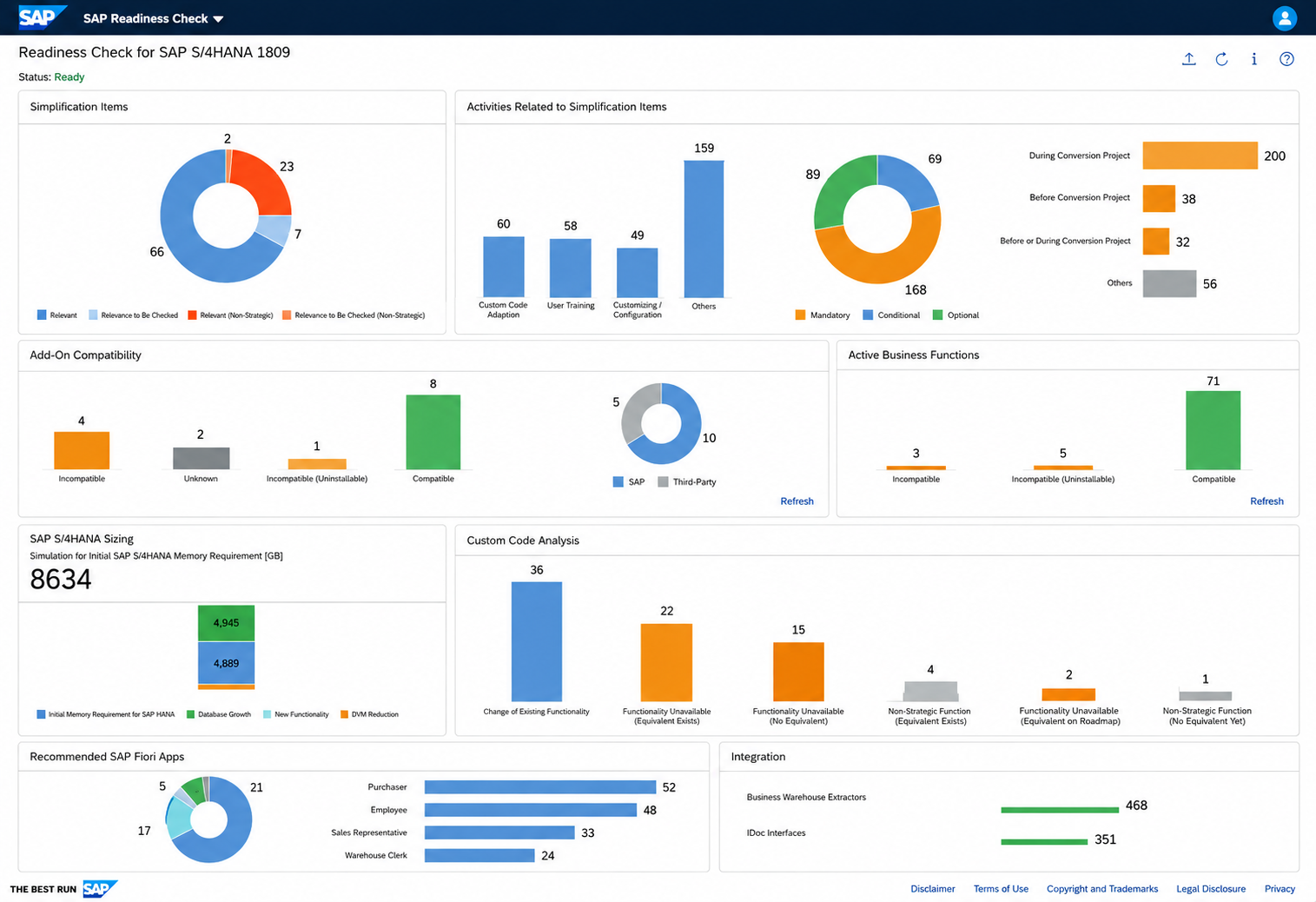Click the Optional legend swatch

tap(937, 315)
